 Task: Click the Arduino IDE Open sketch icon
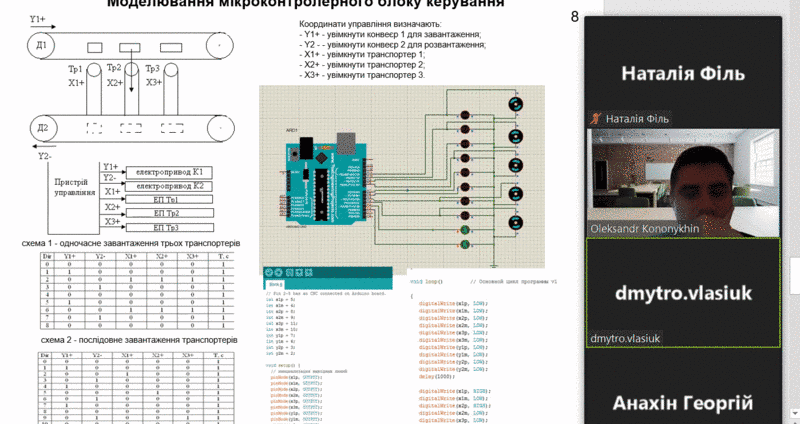point(298,273)
